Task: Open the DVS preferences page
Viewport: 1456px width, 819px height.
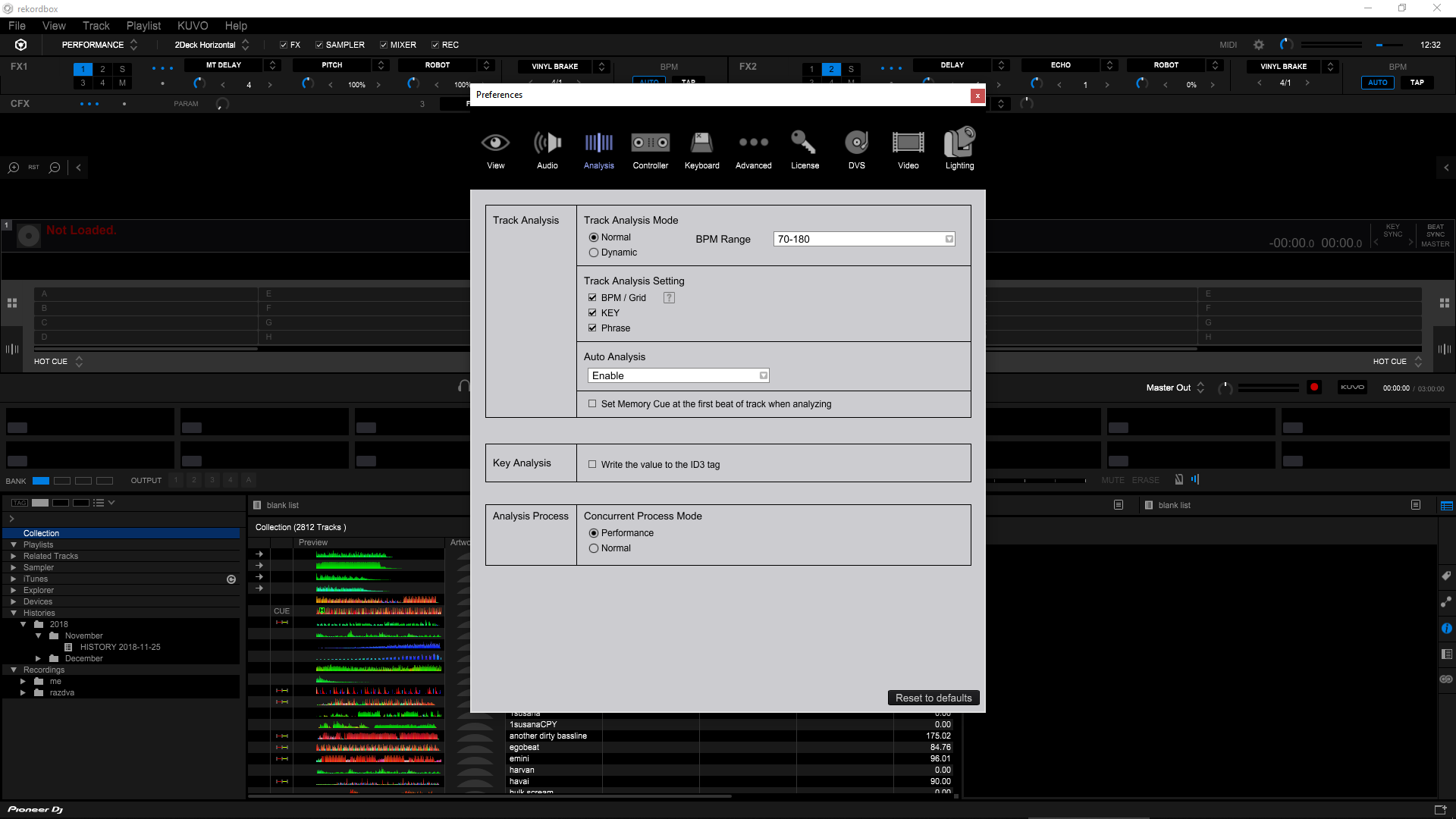Action: [856, 149]
